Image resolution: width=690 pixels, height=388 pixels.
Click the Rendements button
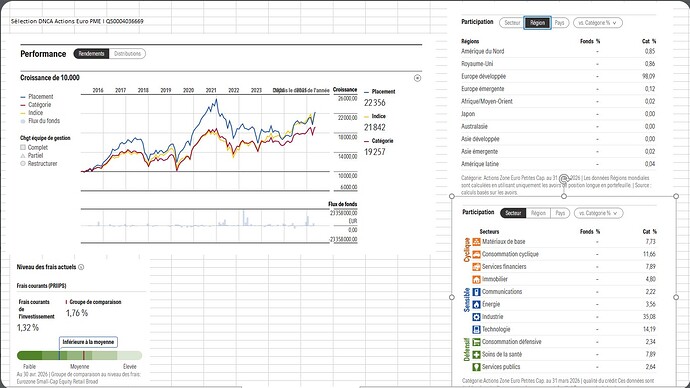(x=91, y=54)
